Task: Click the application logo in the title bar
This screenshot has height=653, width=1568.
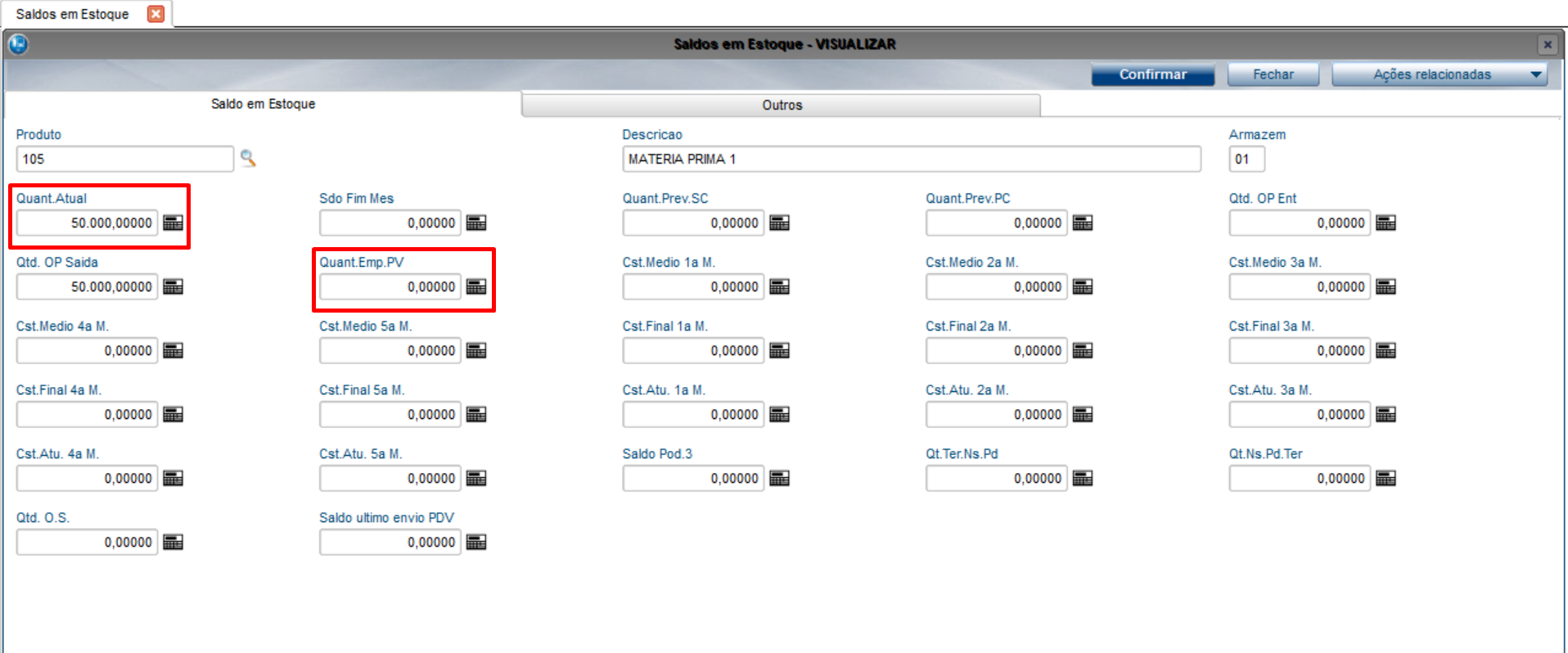Action: click(18, 44)
